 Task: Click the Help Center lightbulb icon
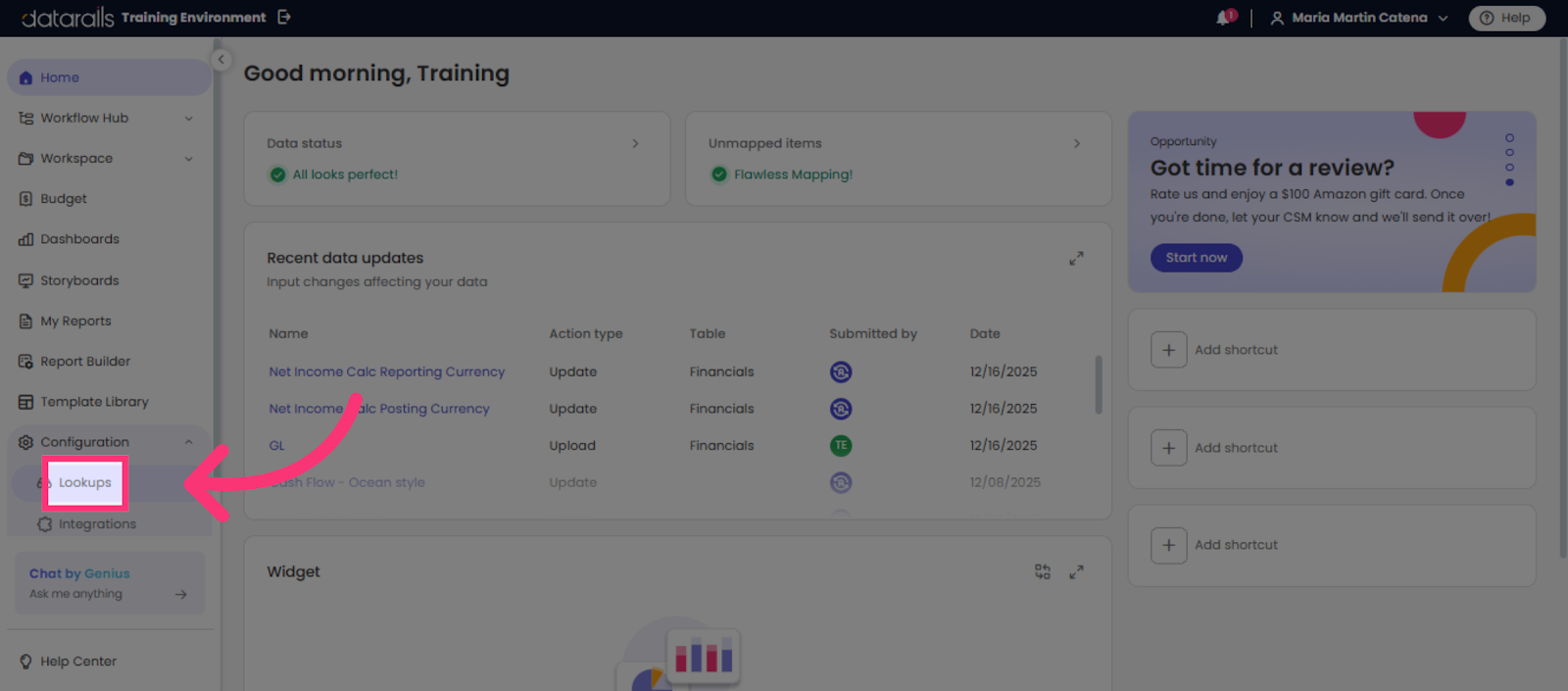click(x=25, y=662)
